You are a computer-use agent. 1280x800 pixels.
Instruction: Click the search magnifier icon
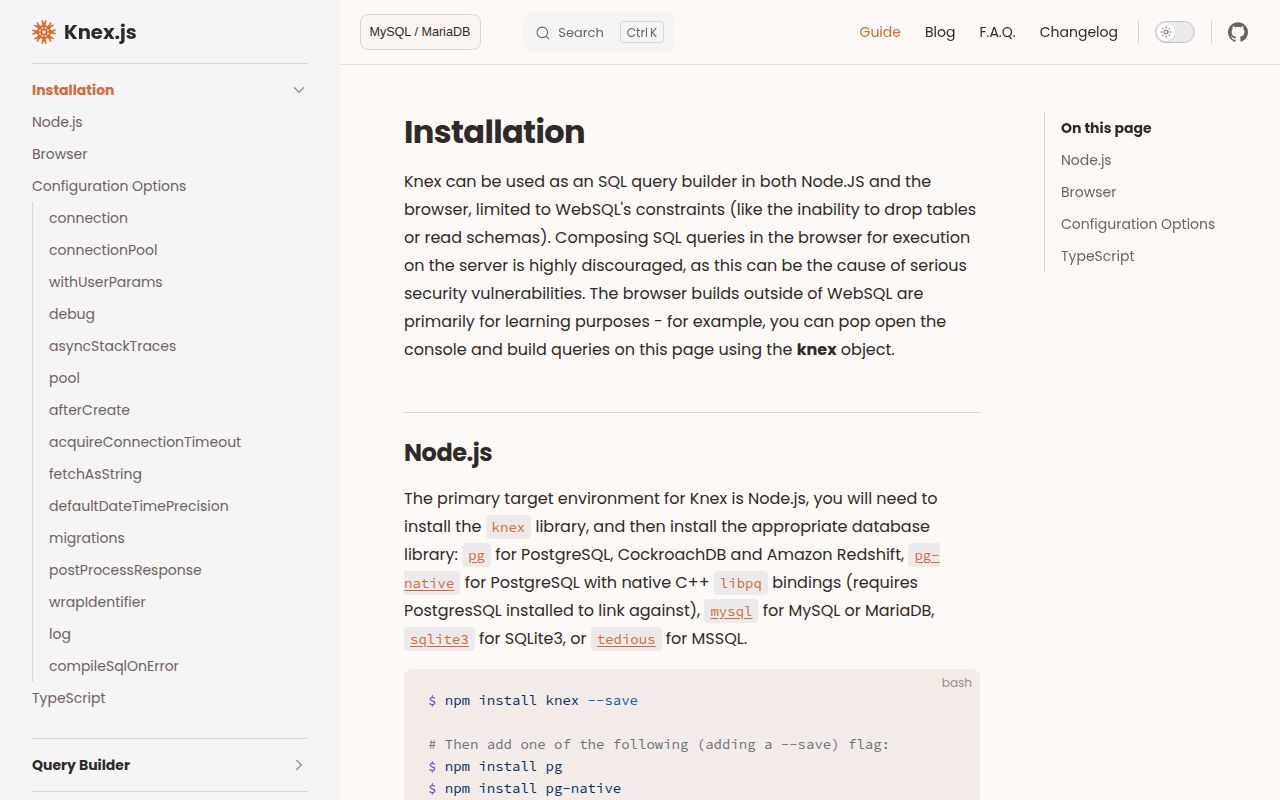(x=543, y=33)
